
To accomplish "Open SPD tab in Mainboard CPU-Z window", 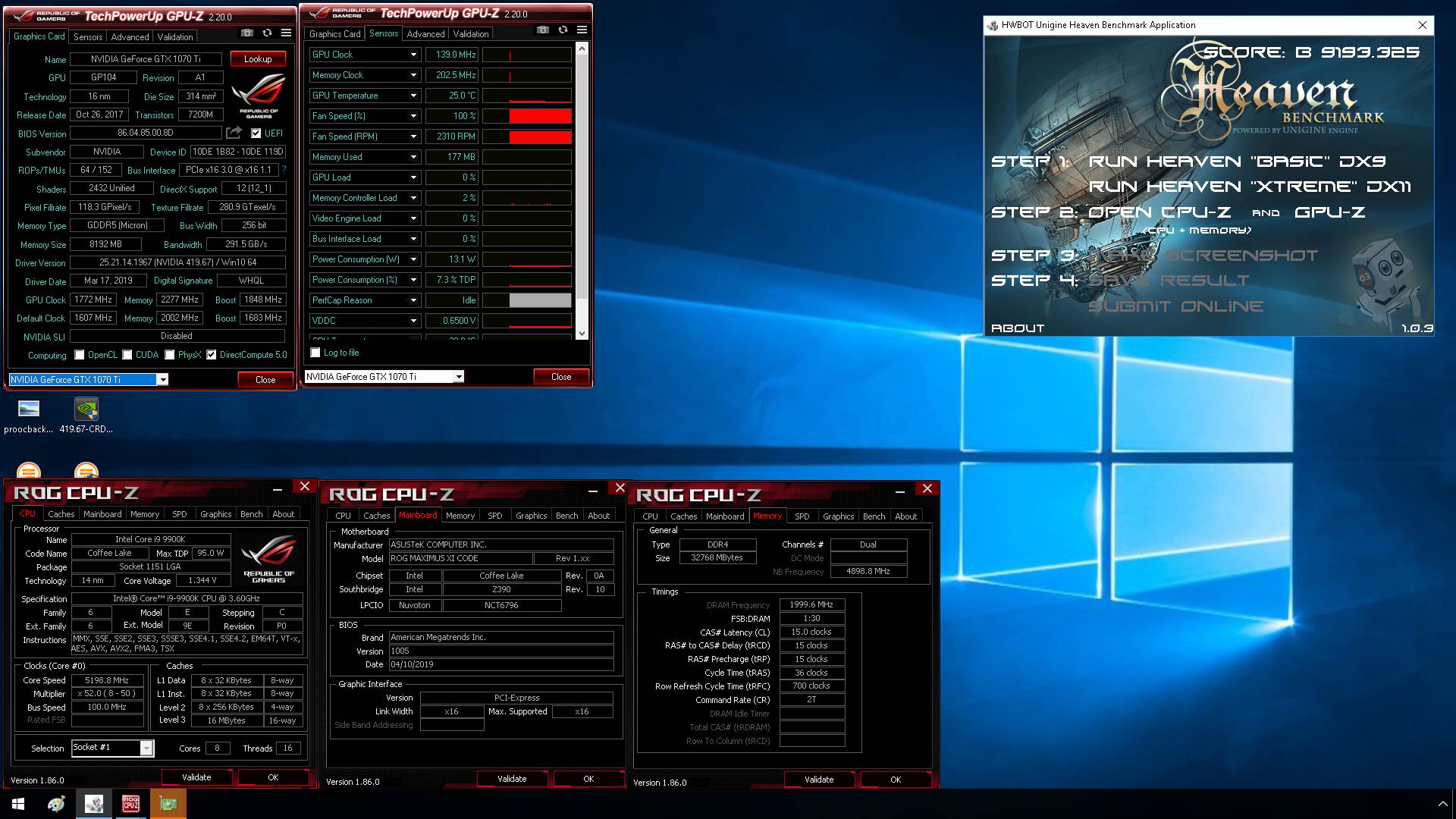I will (x=495, y=516).
